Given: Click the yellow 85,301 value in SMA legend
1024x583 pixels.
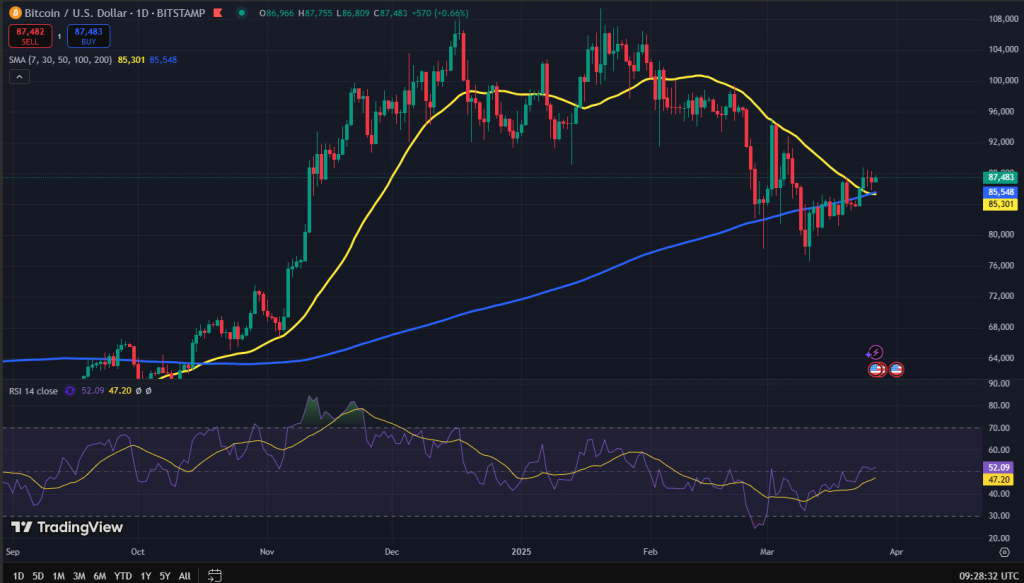Looking at the screenshot, I should (x=131, y=59).
